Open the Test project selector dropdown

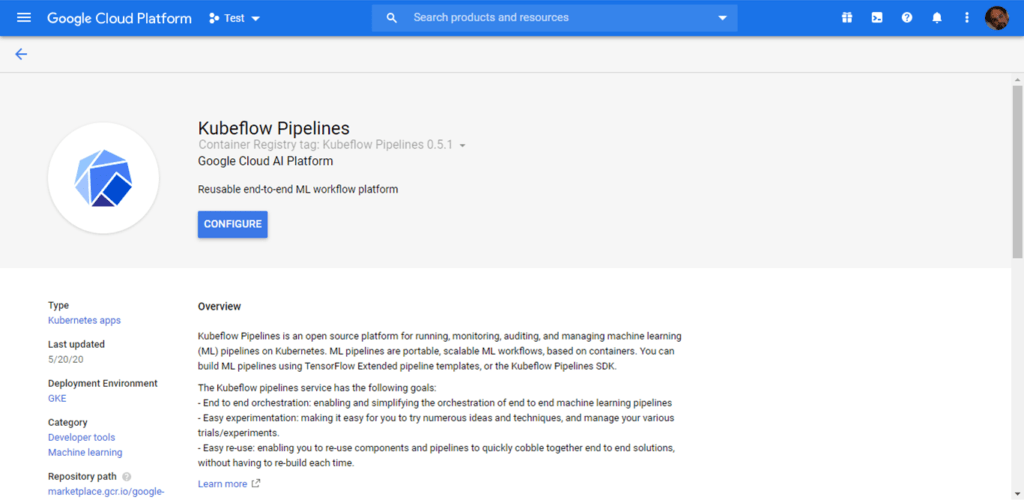tap(234, 18)
